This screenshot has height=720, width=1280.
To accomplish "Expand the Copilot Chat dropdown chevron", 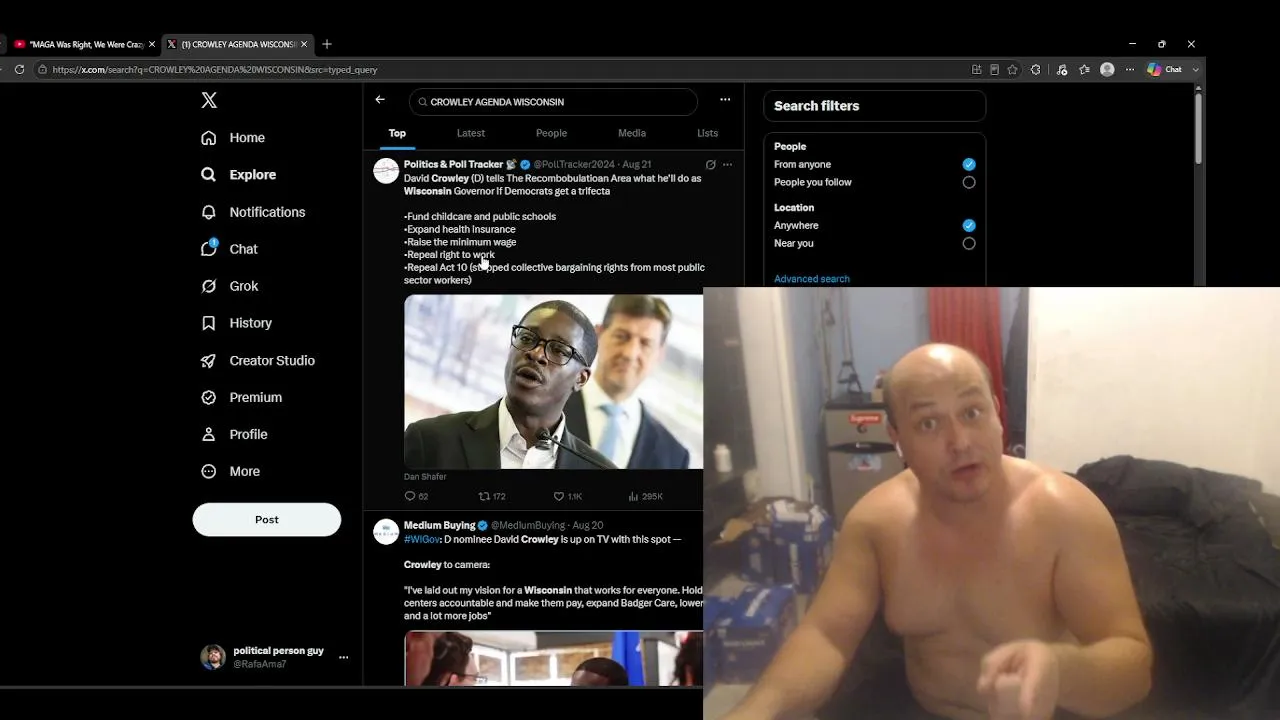I will tap(1196, 70).
